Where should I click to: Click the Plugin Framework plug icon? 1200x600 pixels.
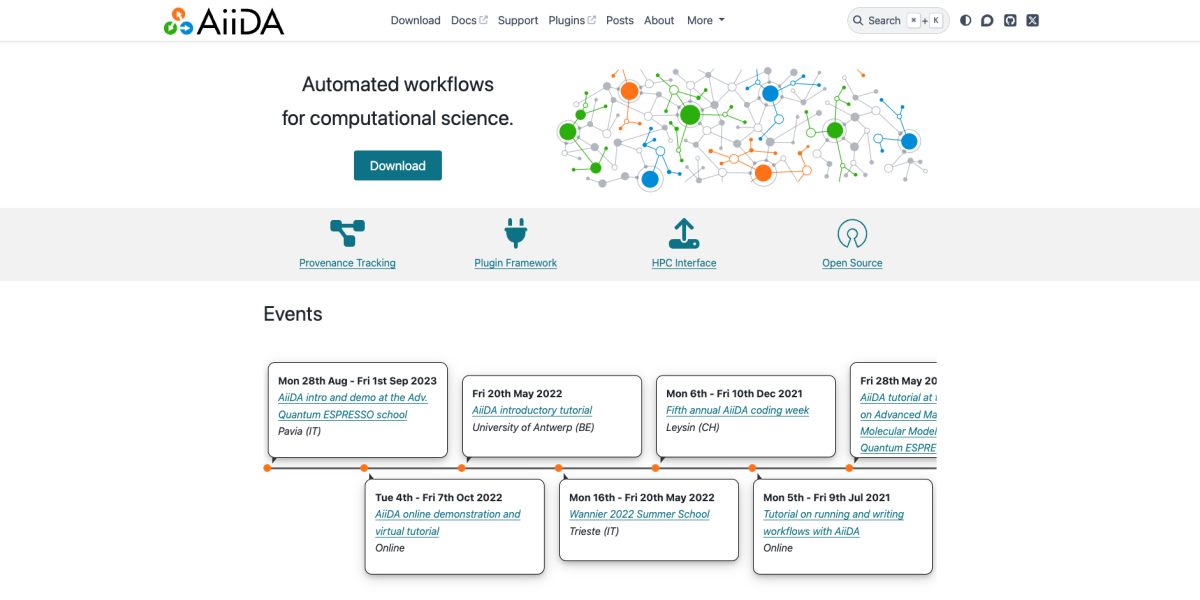[x=515, y=233]
